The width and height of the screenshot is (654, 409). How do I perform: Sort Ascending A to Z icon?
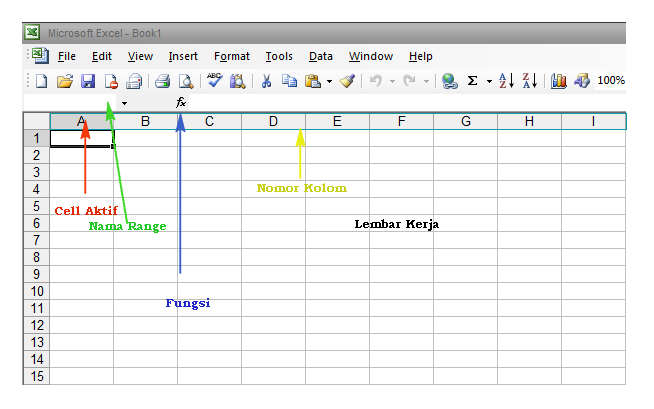click(x=506, y=80)
